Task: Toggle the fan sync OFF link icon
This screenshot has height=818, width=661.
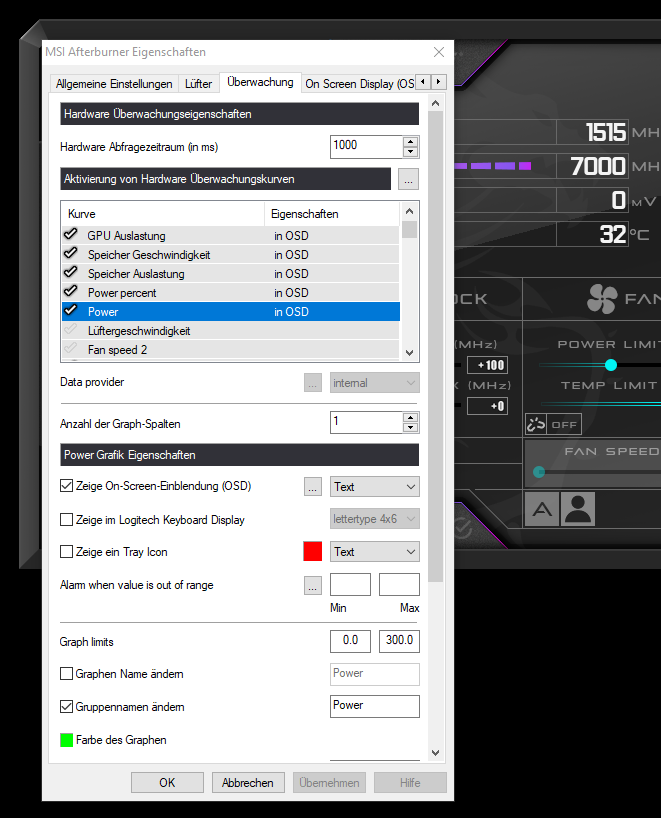Action: click(553, 424)
